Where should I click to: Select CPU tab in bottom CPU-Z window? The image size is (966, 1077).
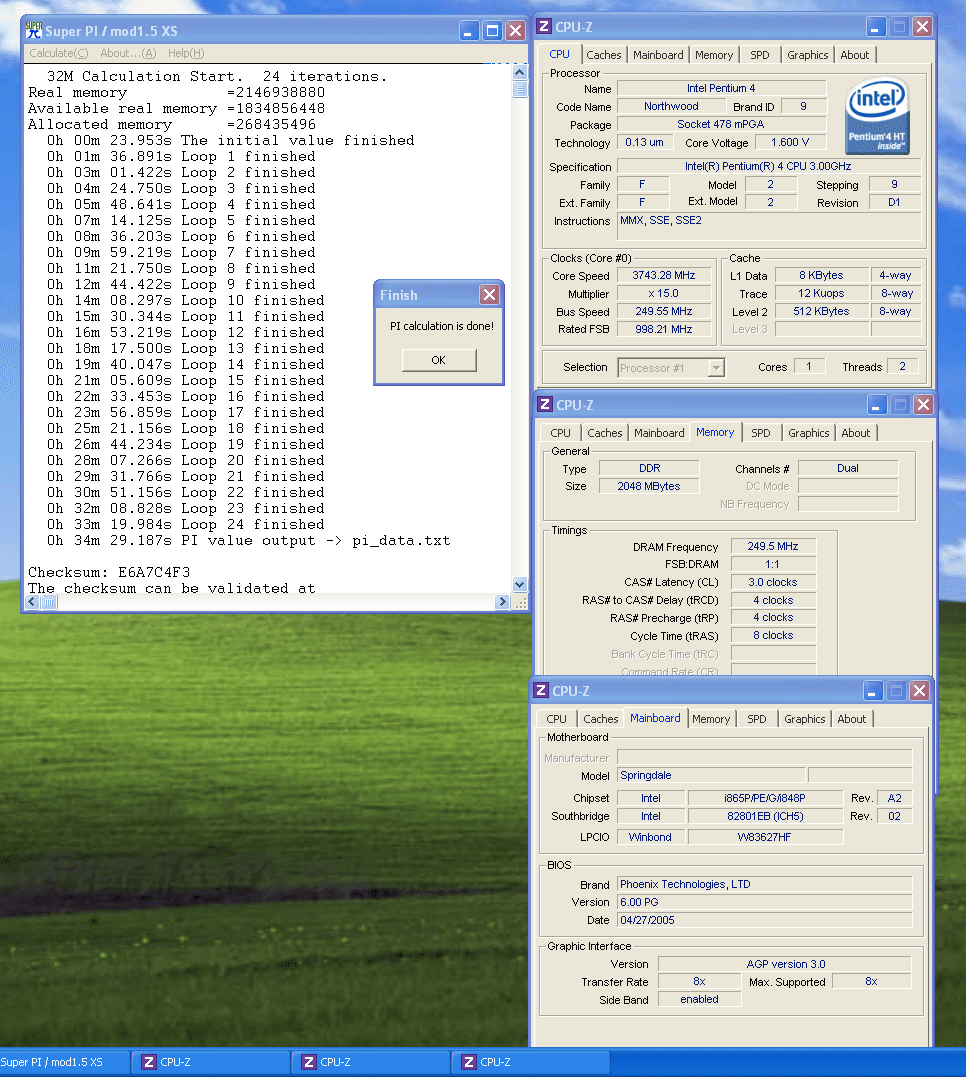pos(557,718)
